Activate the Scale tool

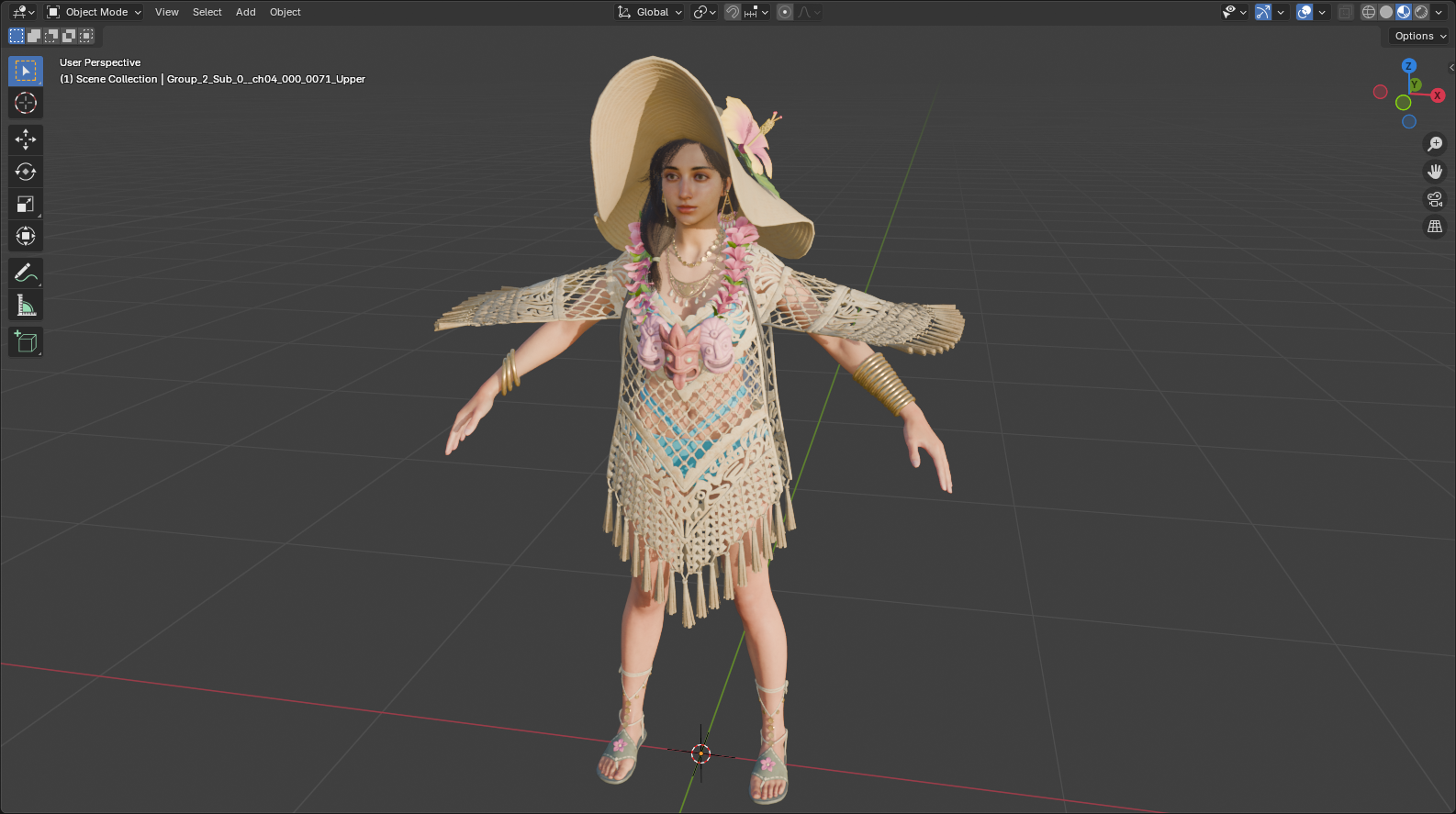coord(26,204)
